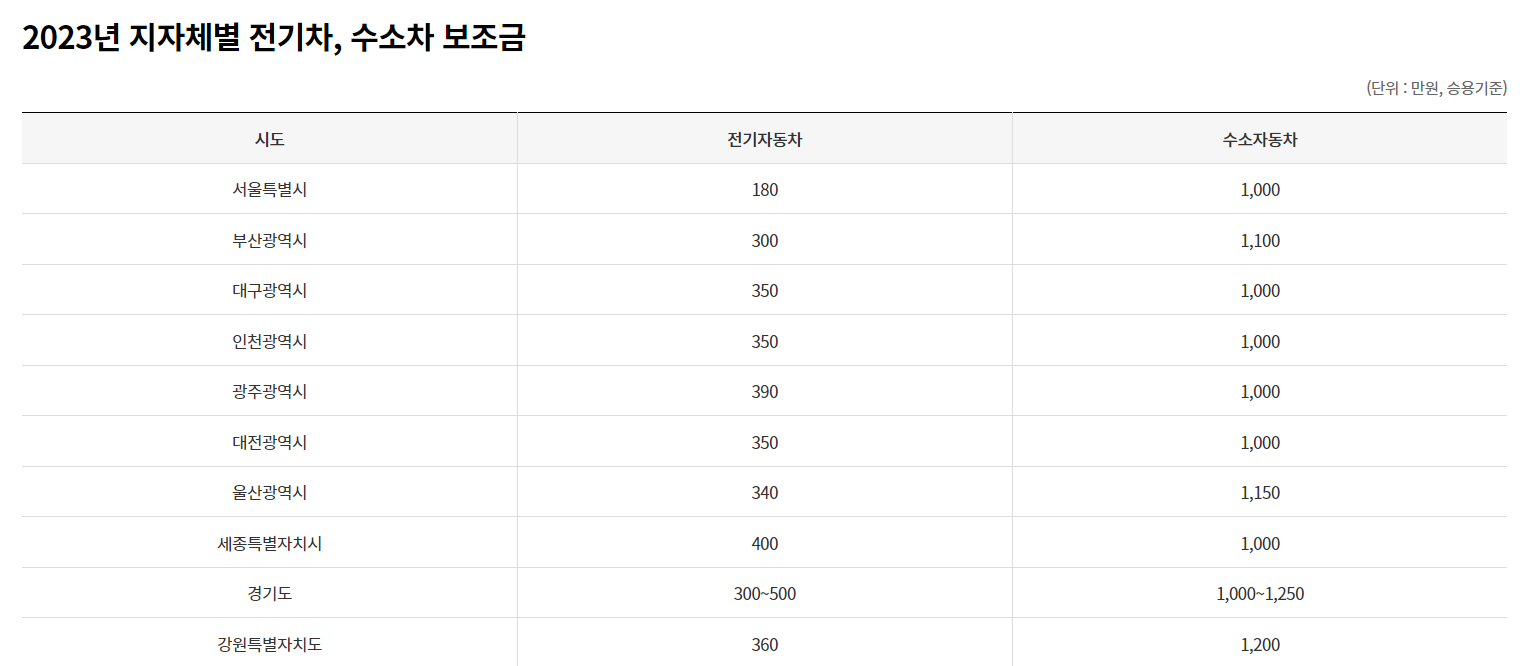Click the 수소자동차 column header
The height and width of the screenshot is (666, 1536).
point(1260,140)
